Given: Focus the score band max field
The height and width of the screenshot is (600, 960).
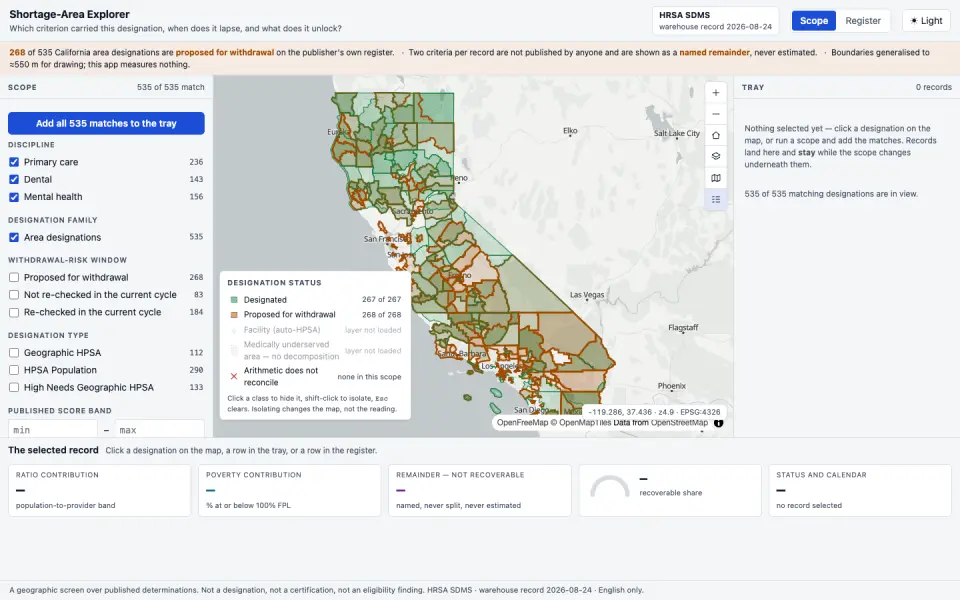Looking at the screenshot, I should 159,430.
